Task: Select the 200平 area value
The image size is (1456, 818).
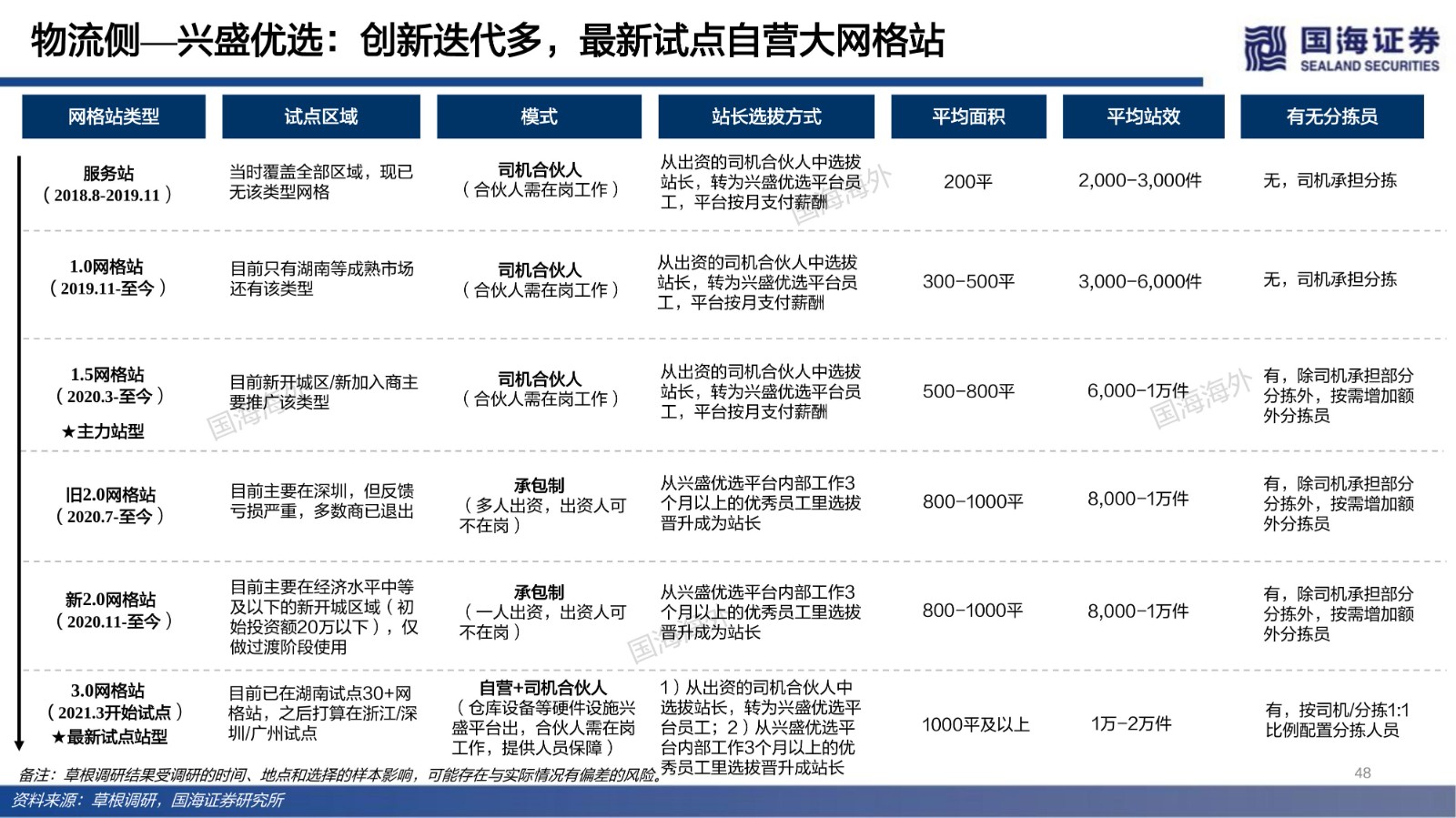Action: click(x=967, y=182)
